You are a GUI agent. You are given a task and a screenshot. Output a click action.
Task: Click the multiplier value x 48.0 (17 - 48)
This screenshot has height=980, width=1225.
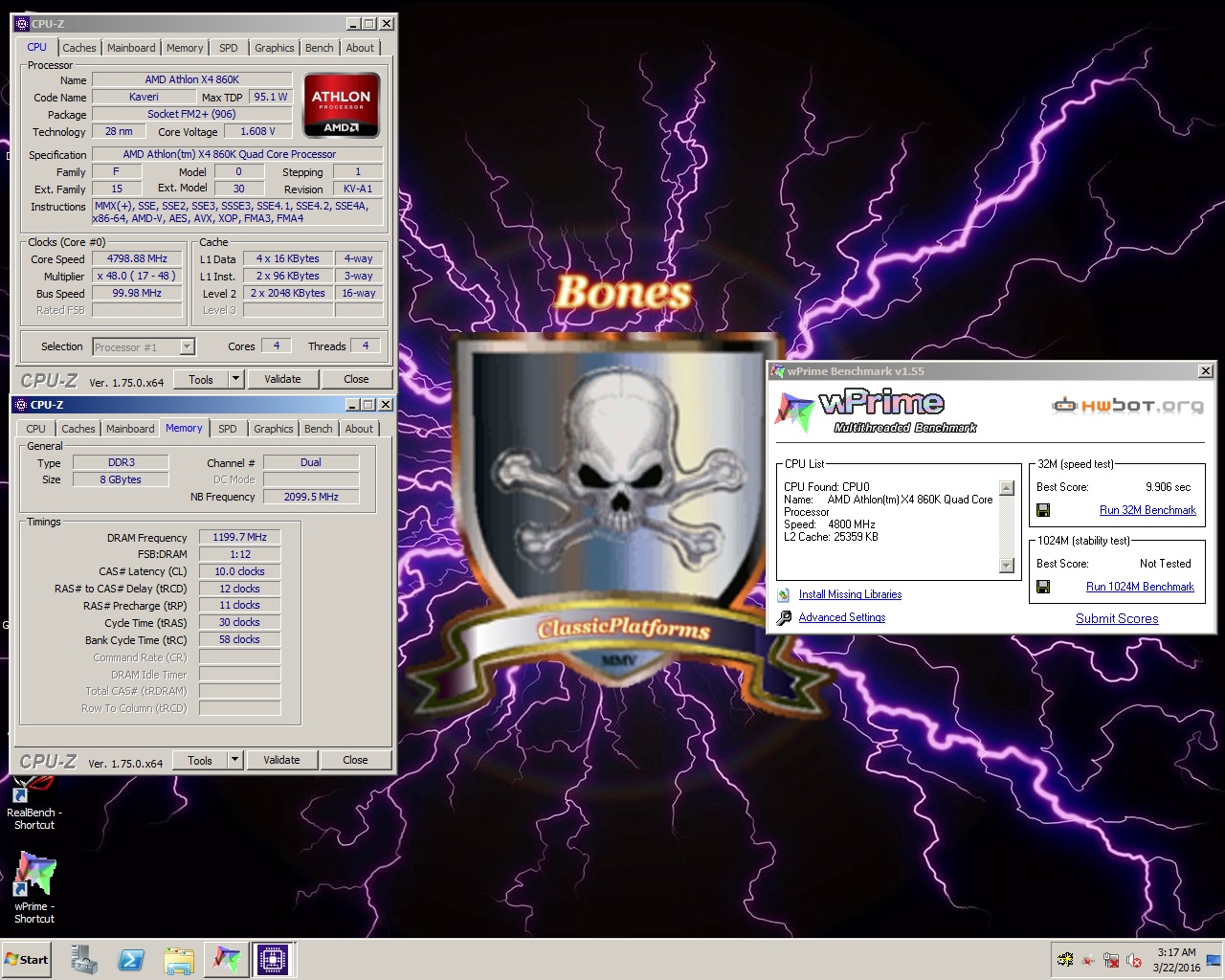[137, 276]
